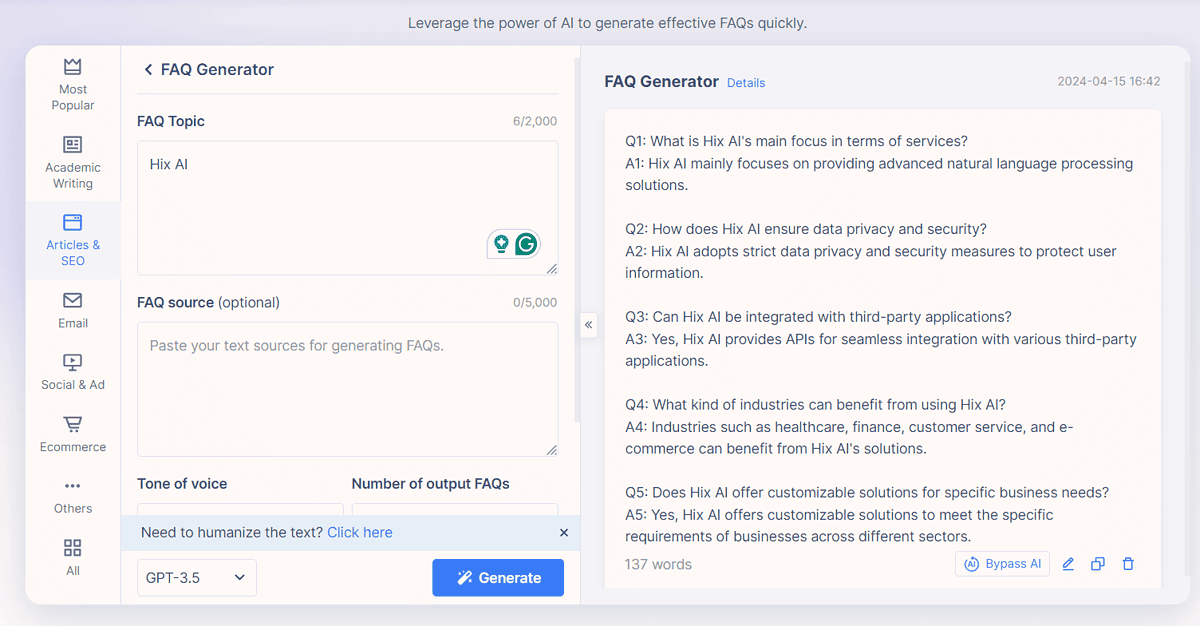Click the Grammarly logo in FAQ Topic box
This screenshot has height=626, width=1200.
(526, 243)
